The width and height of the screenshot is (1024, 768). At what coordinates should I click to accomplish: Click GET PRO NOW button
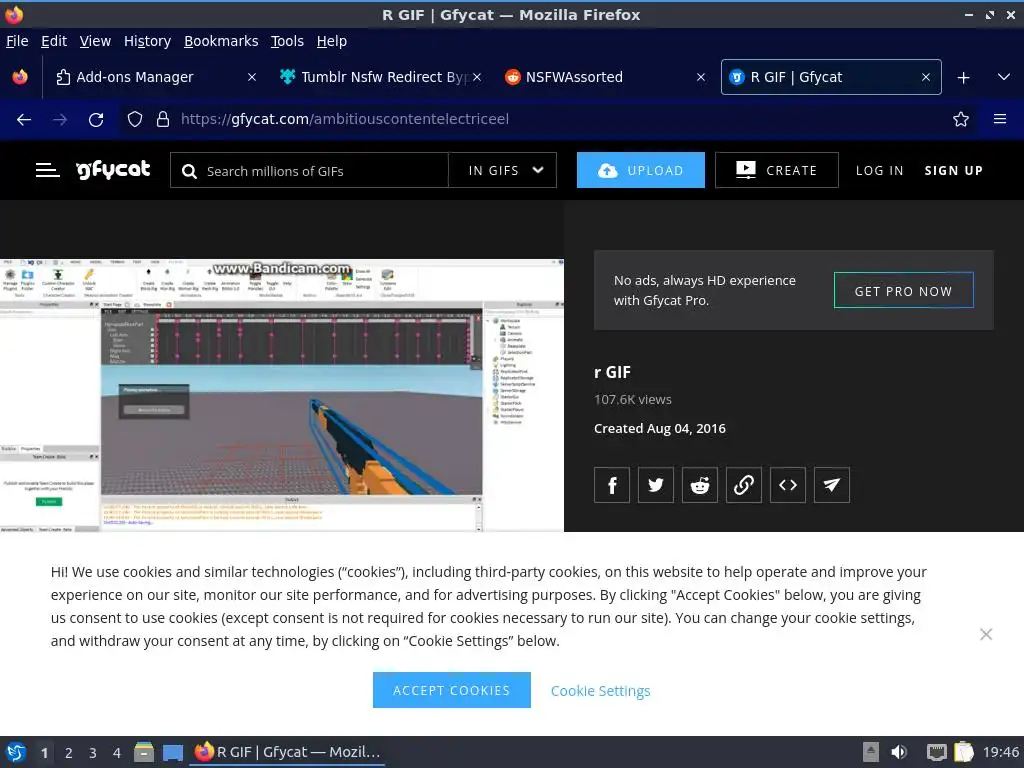tap(904, 291)
